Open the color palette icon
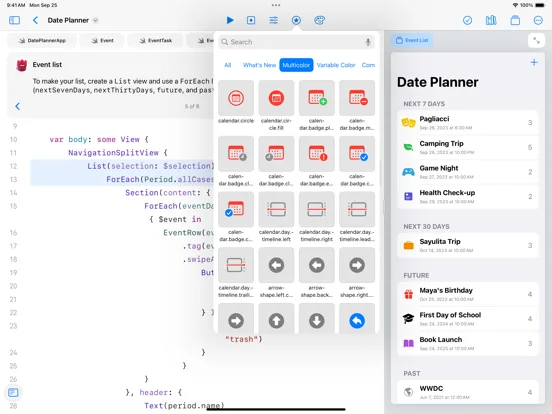The image size is (552, 414). [319, 20]
